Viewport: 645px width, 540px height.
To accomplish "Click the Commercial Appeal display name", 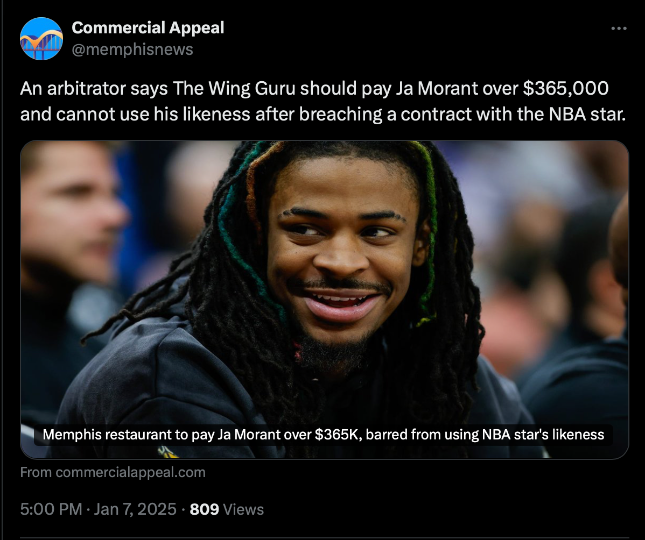I will pyautogui.click(x=148, y=28).
